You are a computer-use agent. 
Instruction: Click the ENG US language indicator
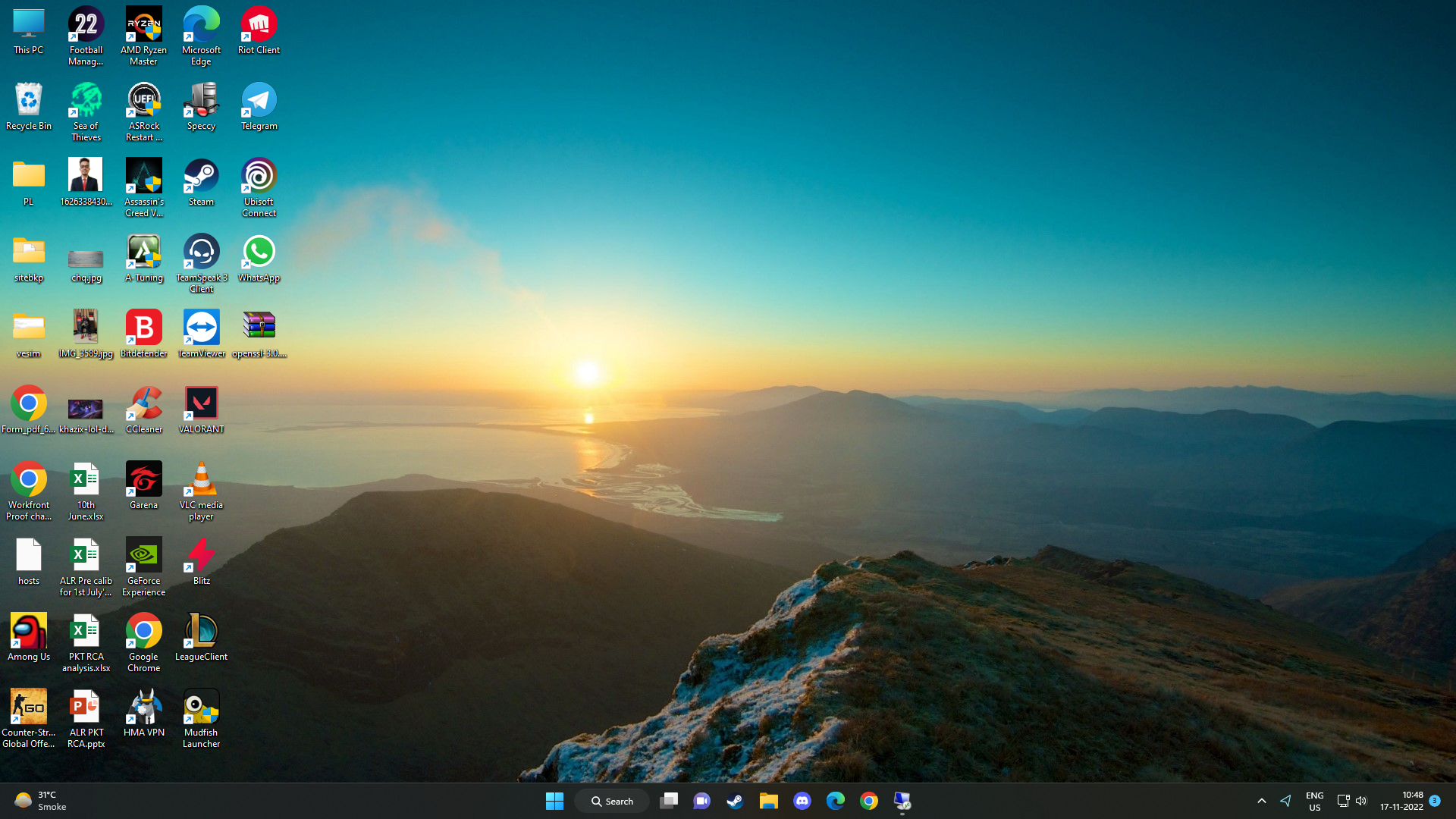pyautogui.click(x=1314, y=801)
